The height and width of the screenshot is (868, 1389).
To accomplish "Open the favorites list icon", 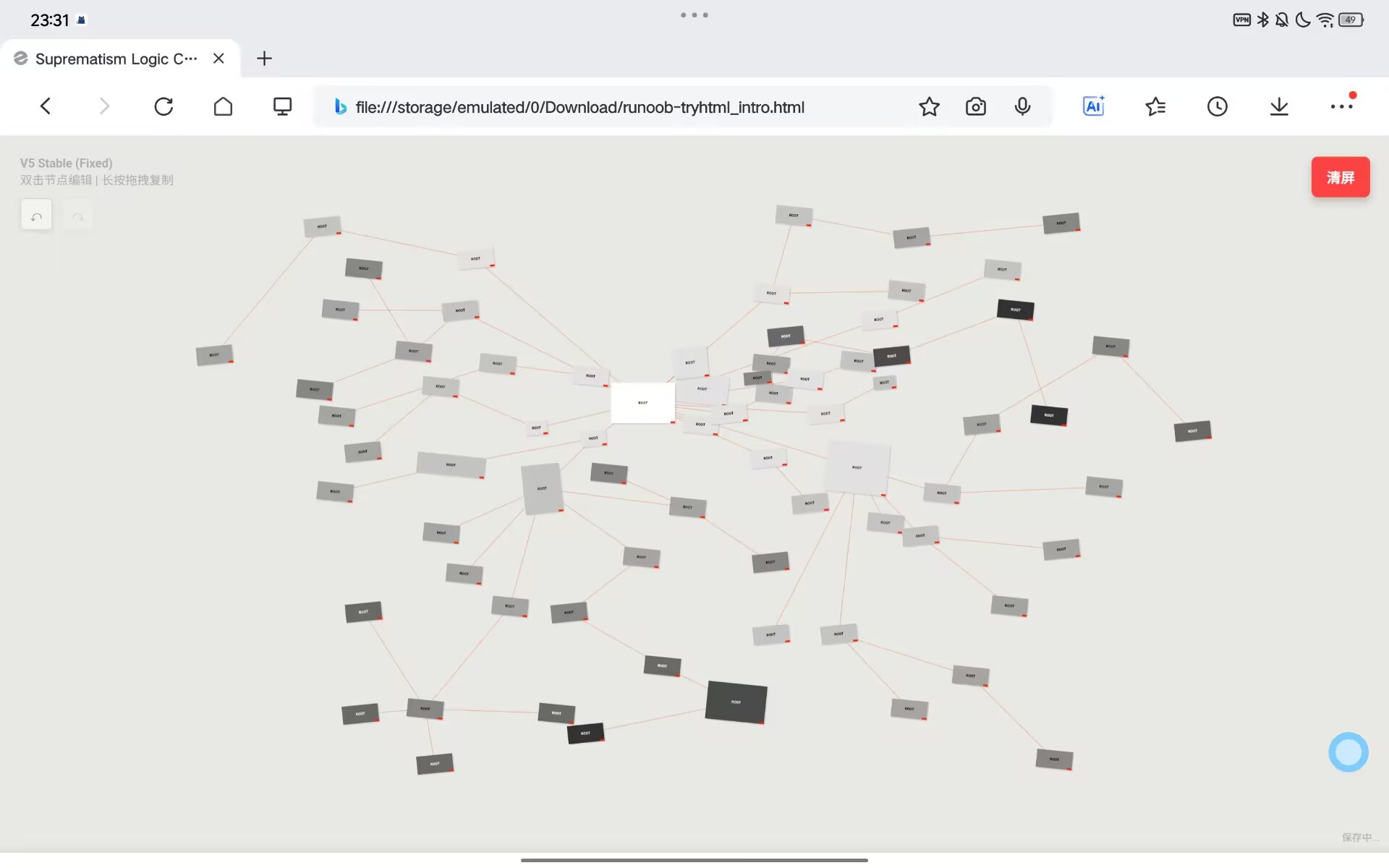I will [x=1155, y=107].
